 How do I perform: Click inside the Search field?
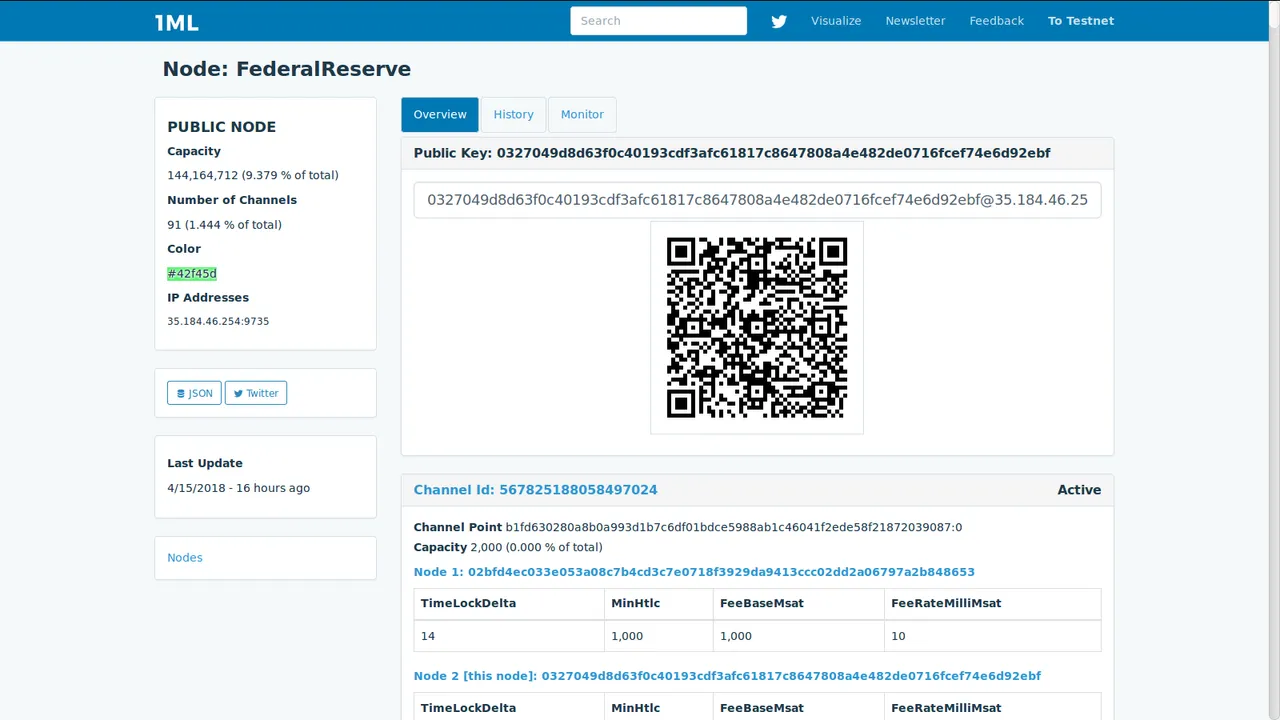tap(658, 21)
